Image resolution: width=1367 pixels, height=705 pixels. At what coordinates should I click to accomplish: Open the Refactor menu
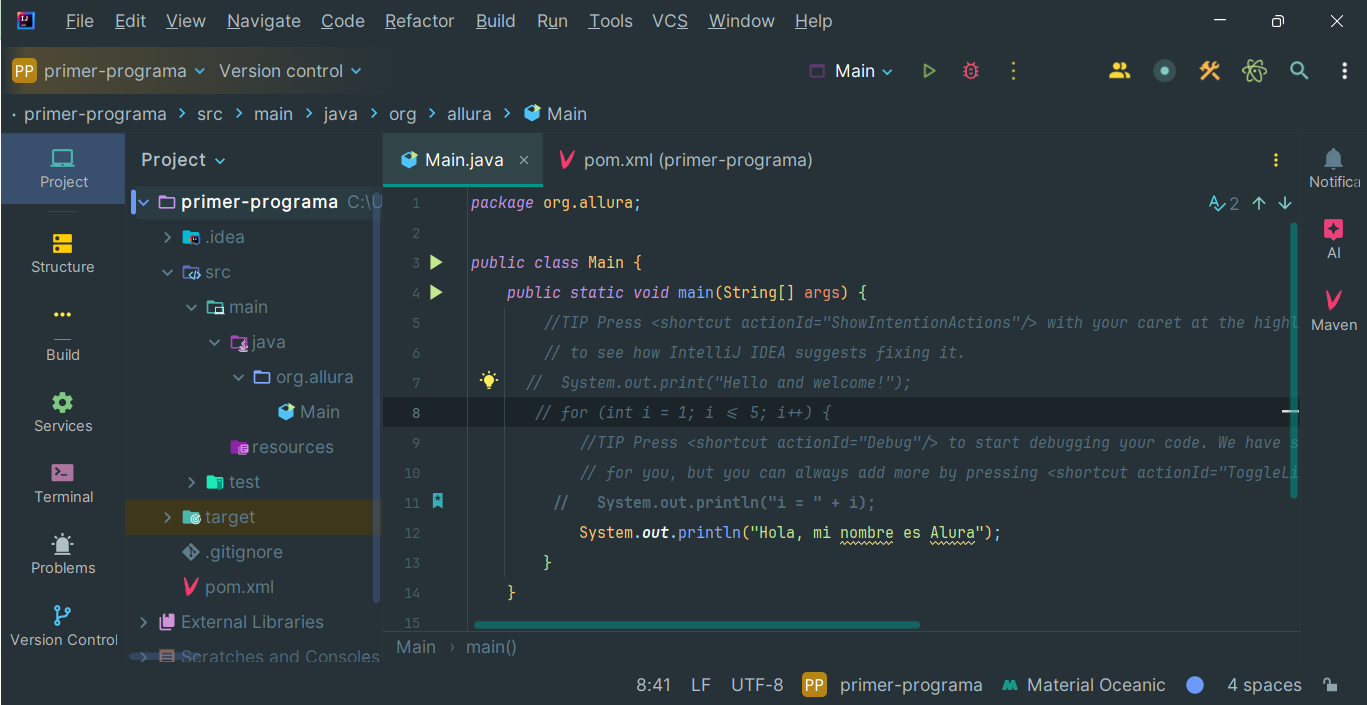pyautogui.click(x=419, y=21)
